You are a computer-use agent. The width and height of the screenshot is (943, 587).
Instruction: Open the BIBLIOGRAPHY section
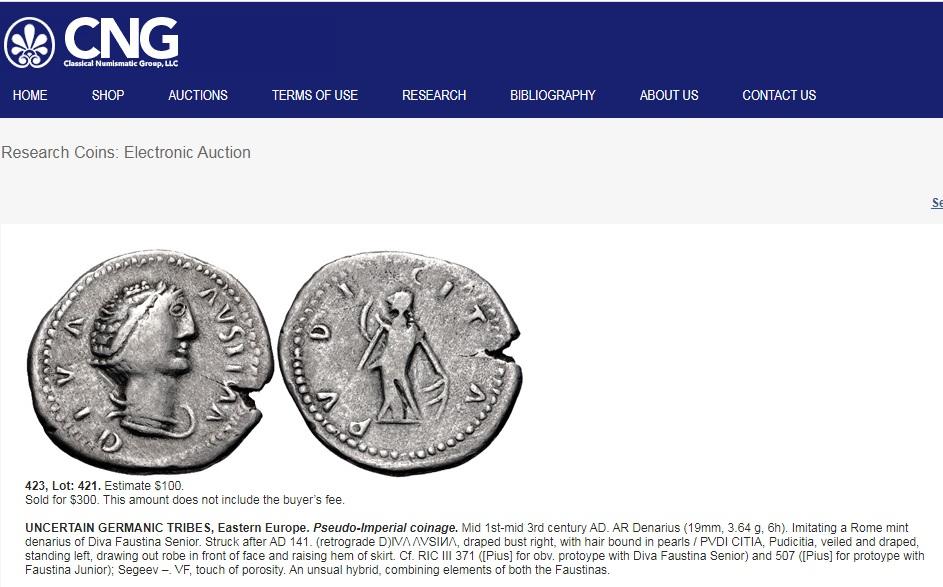553,96
